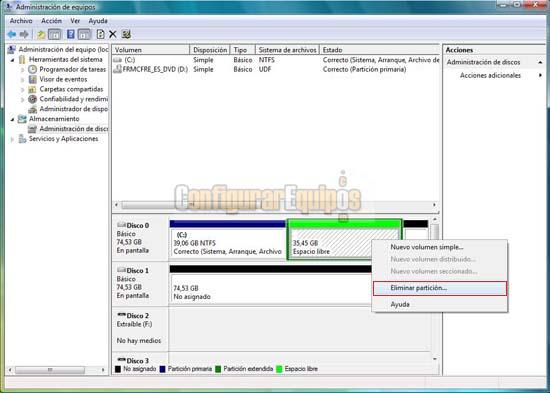The width and height of the screenshot is (550, 393).
Task: Toggle the show/hide console tree toolbar icon
Action: (54, 34)
